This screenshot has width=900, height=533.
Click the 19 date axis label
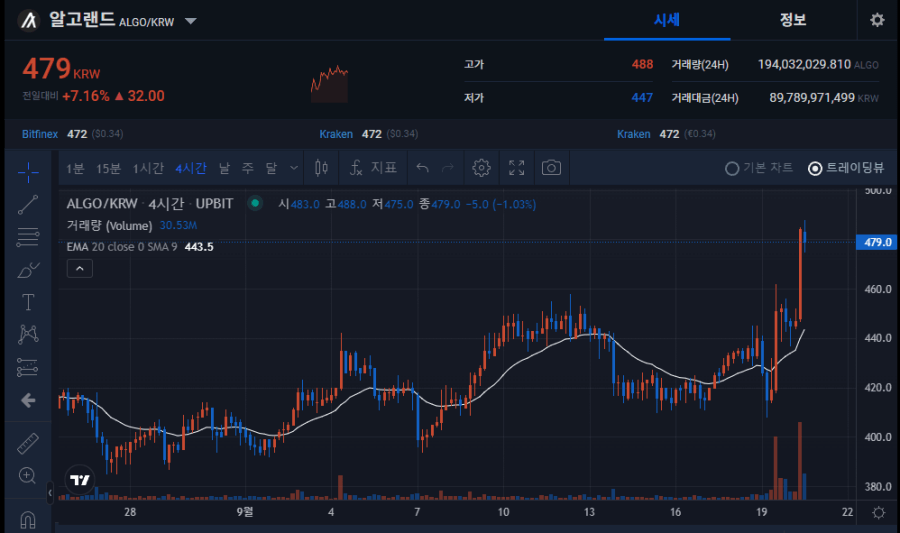coord(762,512)
